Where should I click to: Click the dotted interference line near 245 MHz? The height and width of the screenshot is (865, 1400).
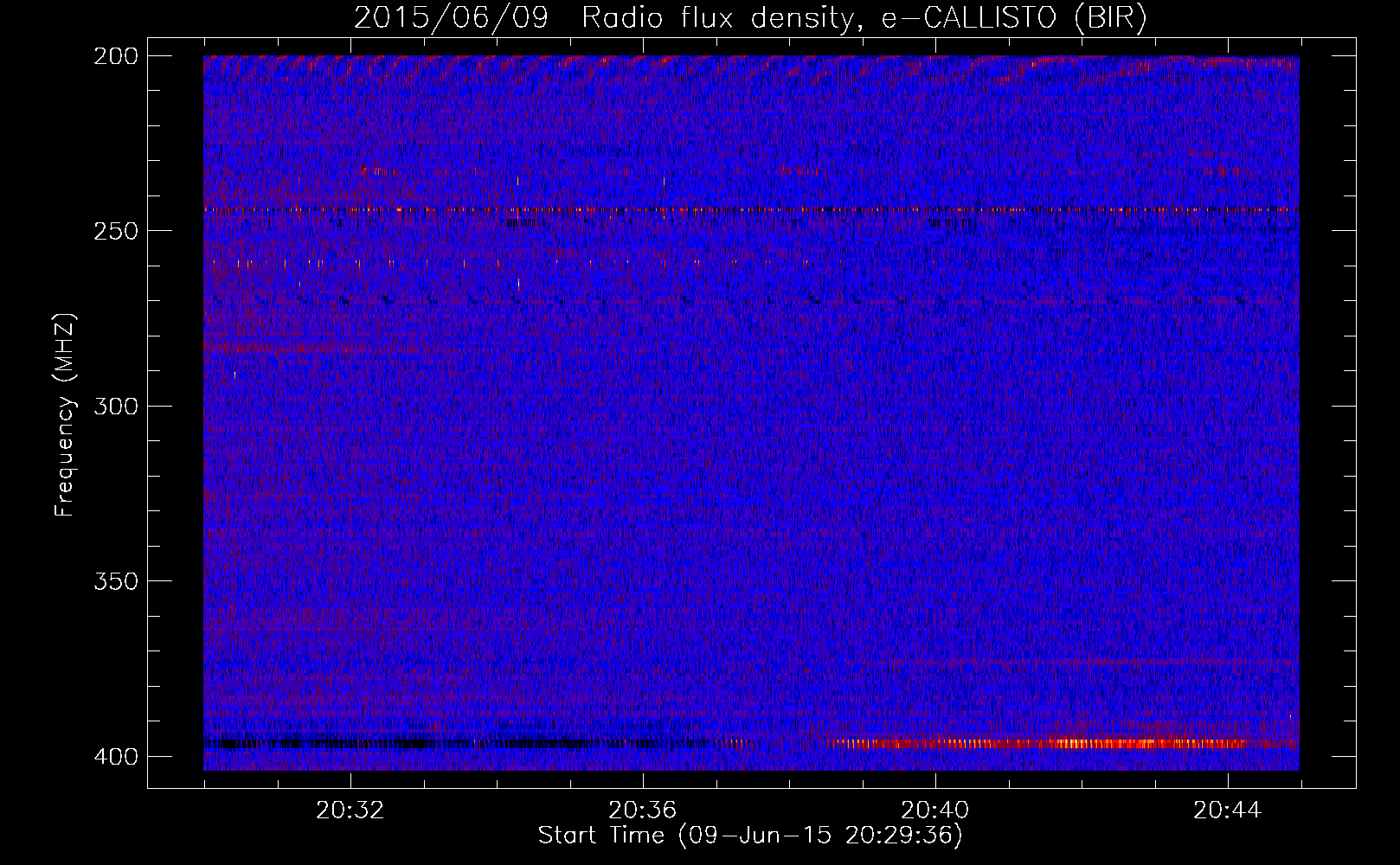pyautogui.click(x=751, y=210)
